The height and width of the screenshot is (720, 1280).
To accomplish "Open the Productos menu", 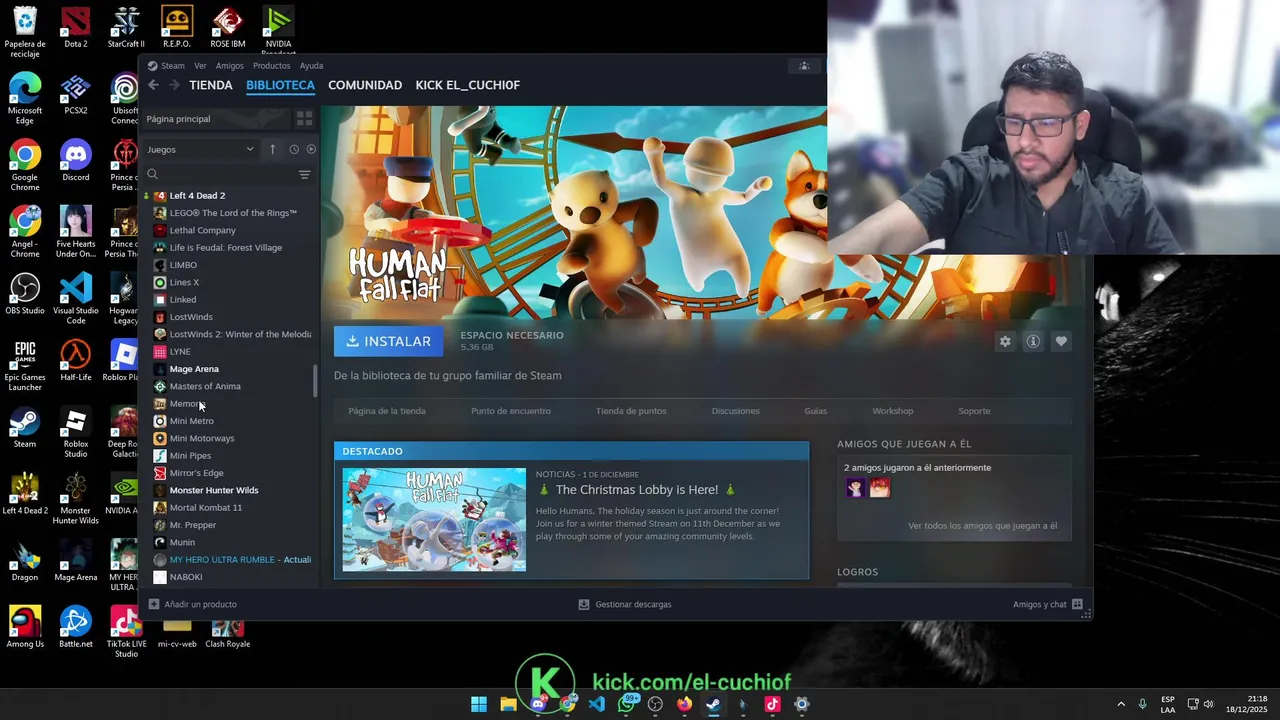I will click(271, 66).
